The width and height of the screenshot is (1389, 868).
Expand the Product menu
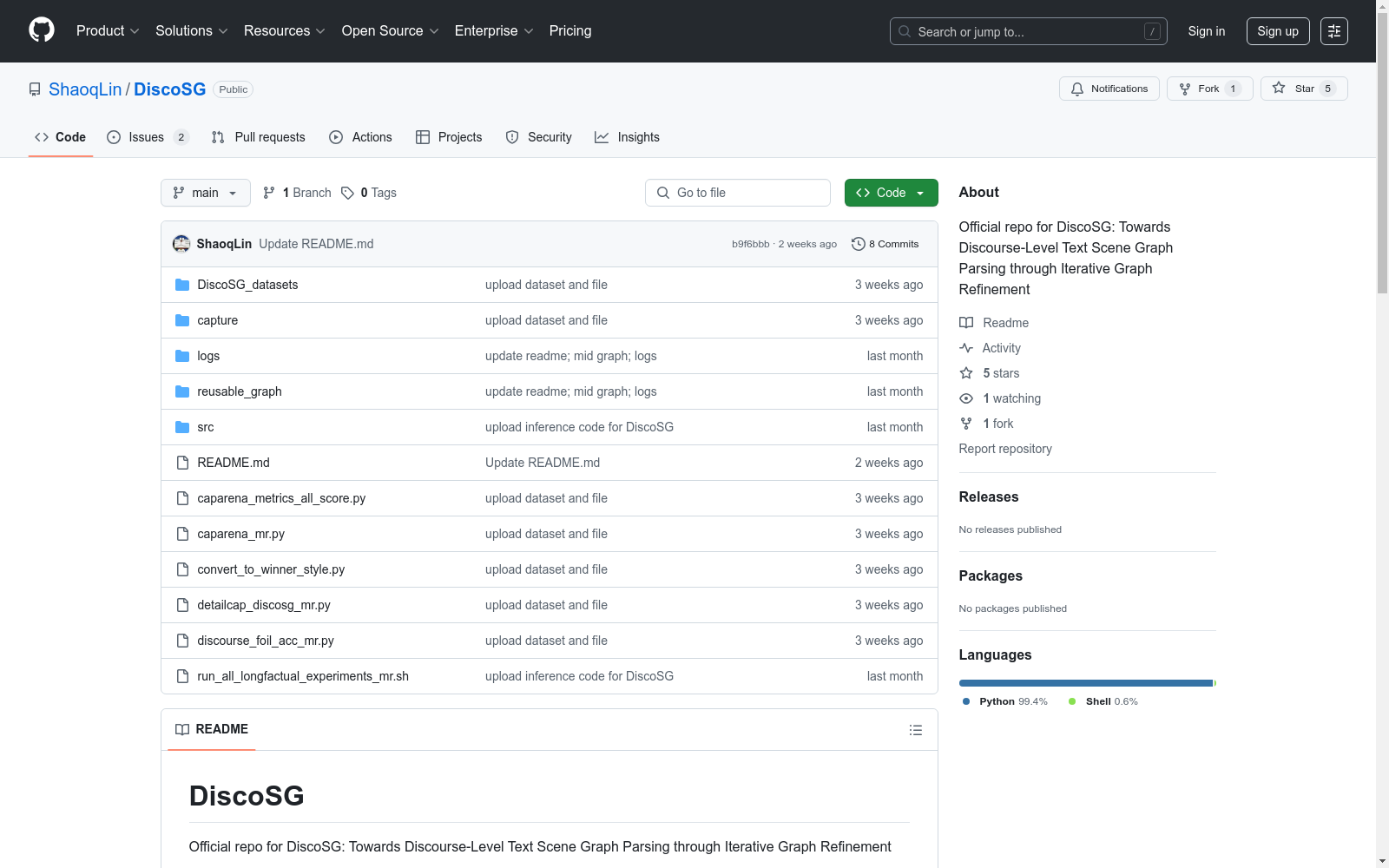tap(108, 31)
